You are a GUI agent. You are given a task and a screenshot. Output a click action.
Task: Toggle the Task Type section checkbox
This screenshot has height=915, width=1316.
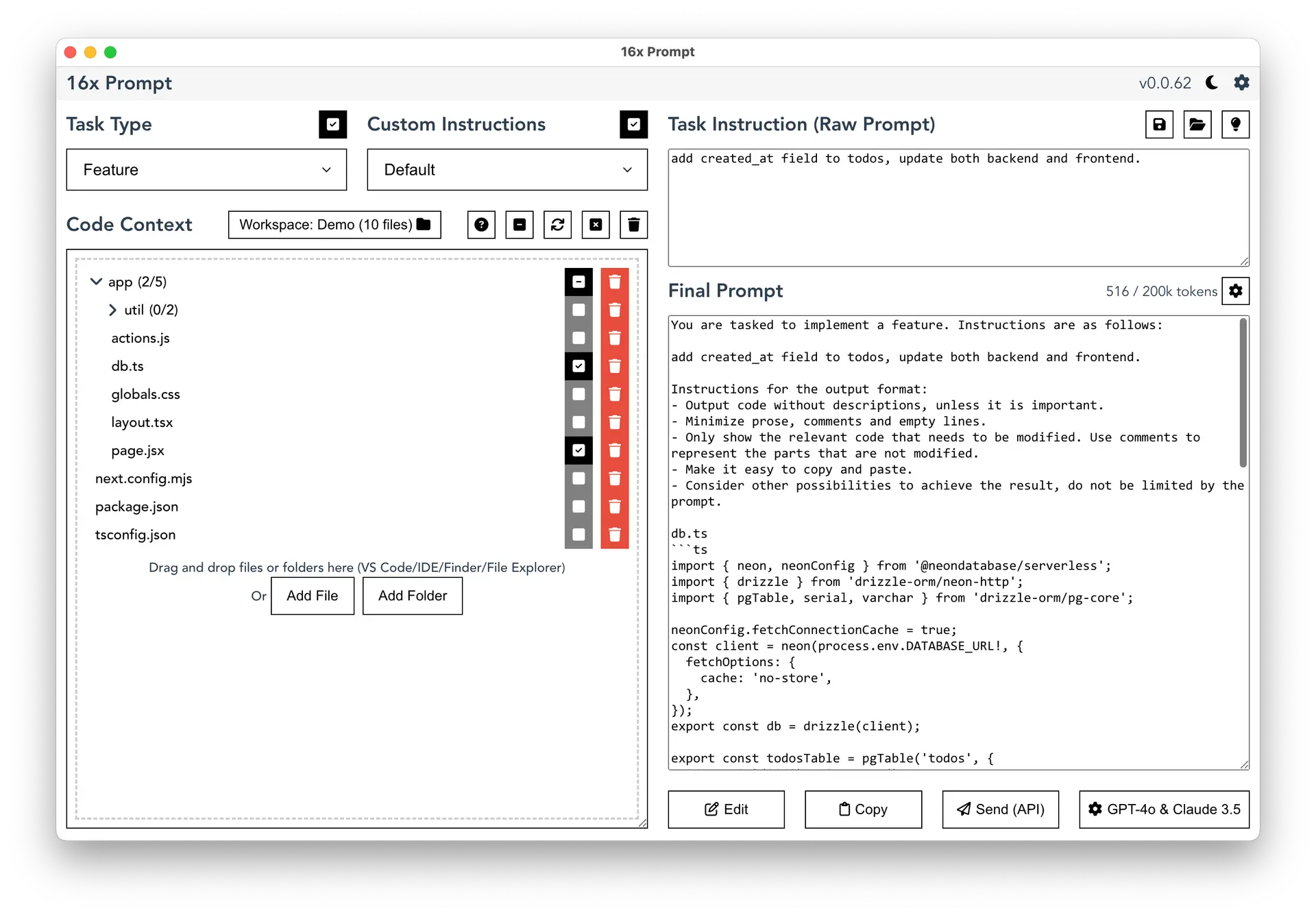pos(332,124)
